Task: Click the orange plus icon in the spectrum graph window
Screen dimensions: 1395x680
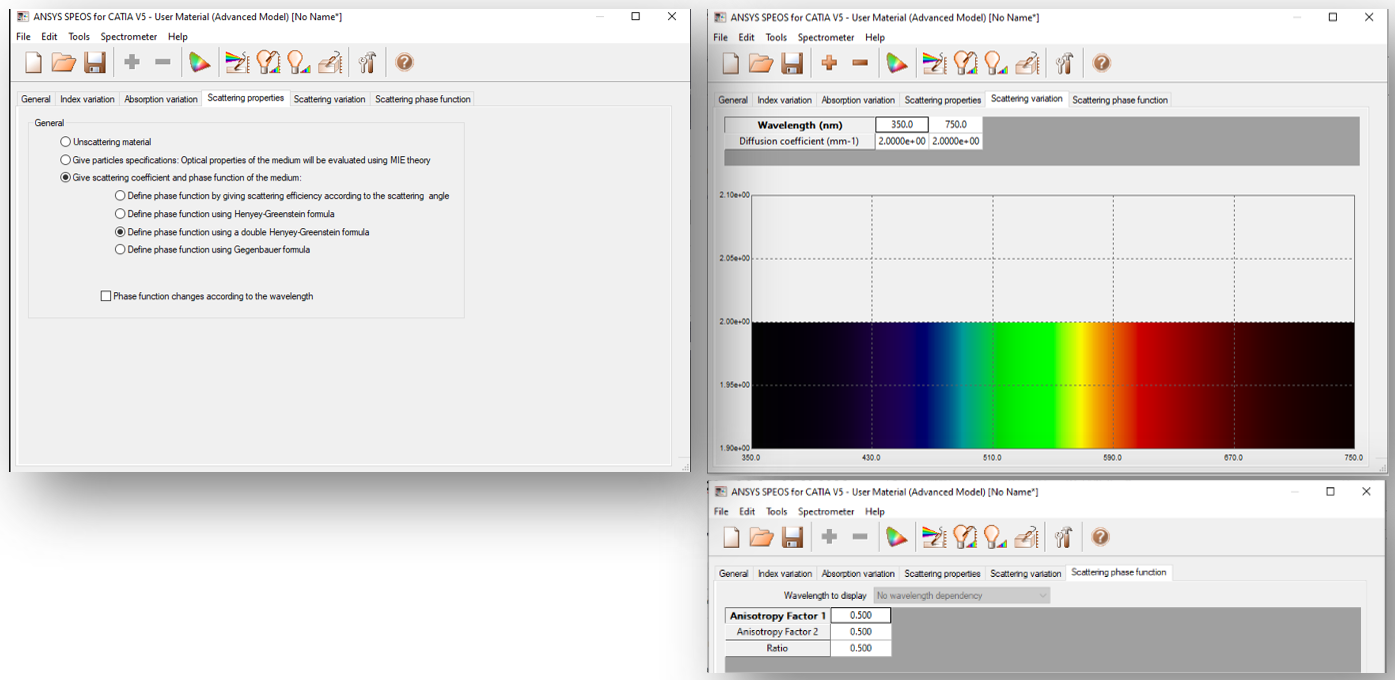Action: tap(829, 63)
